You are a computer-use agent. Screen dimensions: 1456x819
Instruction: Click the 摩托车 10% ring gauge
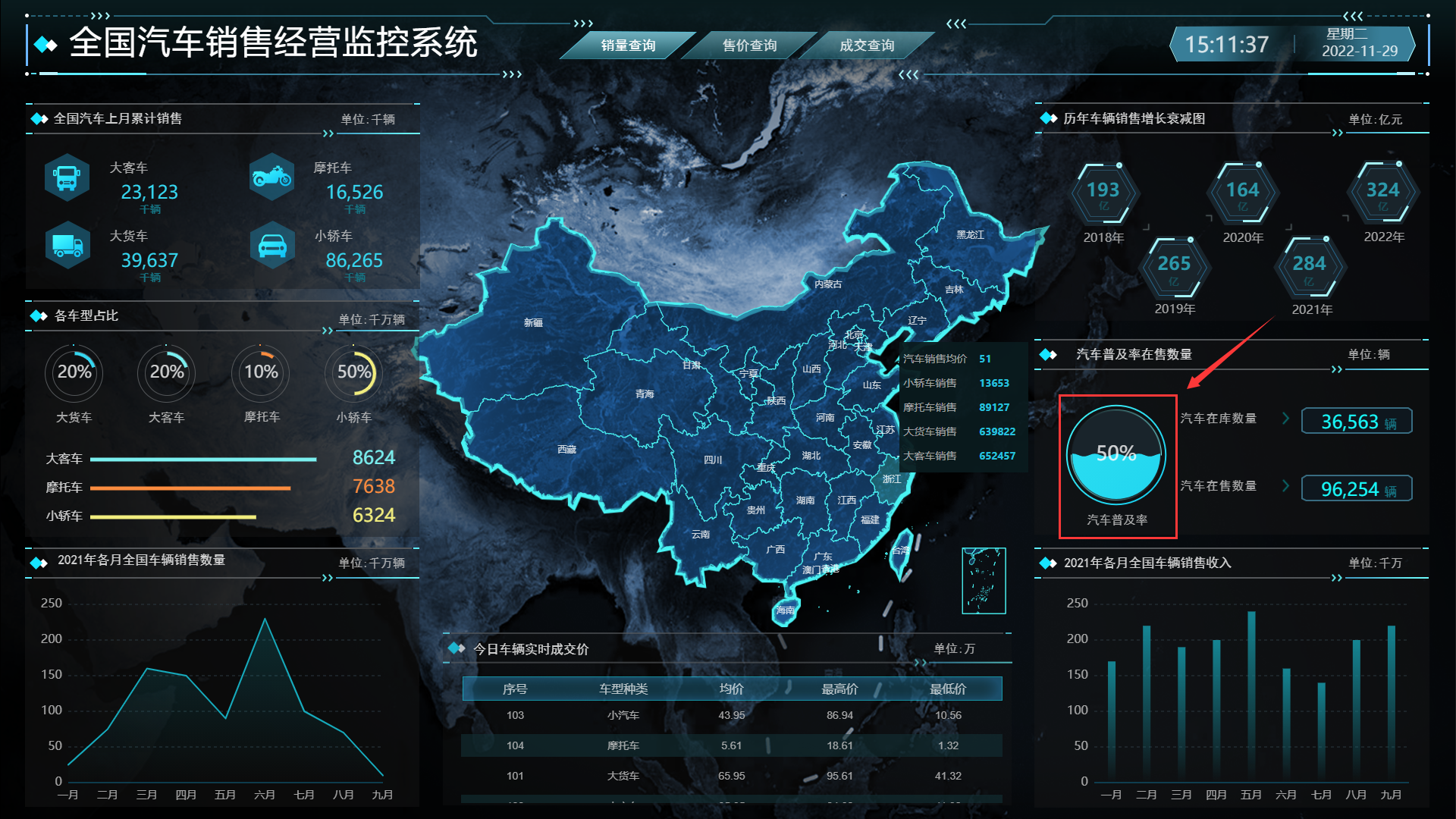pos(261,372)
